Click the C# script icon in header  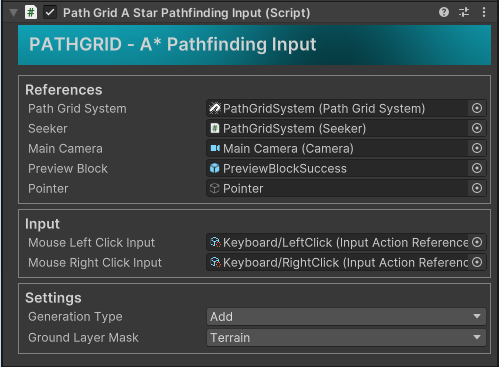[x=31, y=13]
